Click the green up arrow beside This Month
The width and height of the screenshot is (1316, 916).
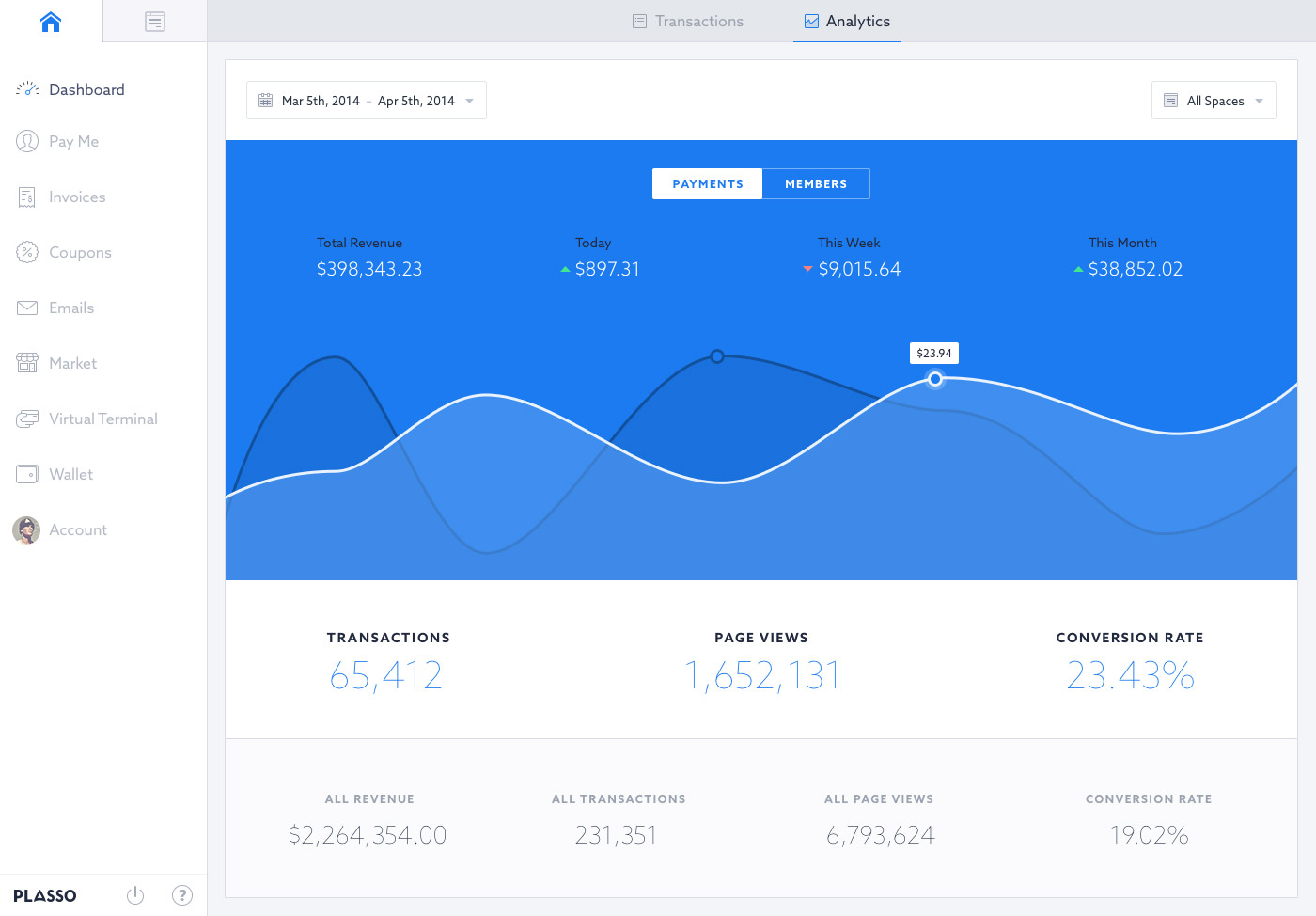tap(1078, 269)
